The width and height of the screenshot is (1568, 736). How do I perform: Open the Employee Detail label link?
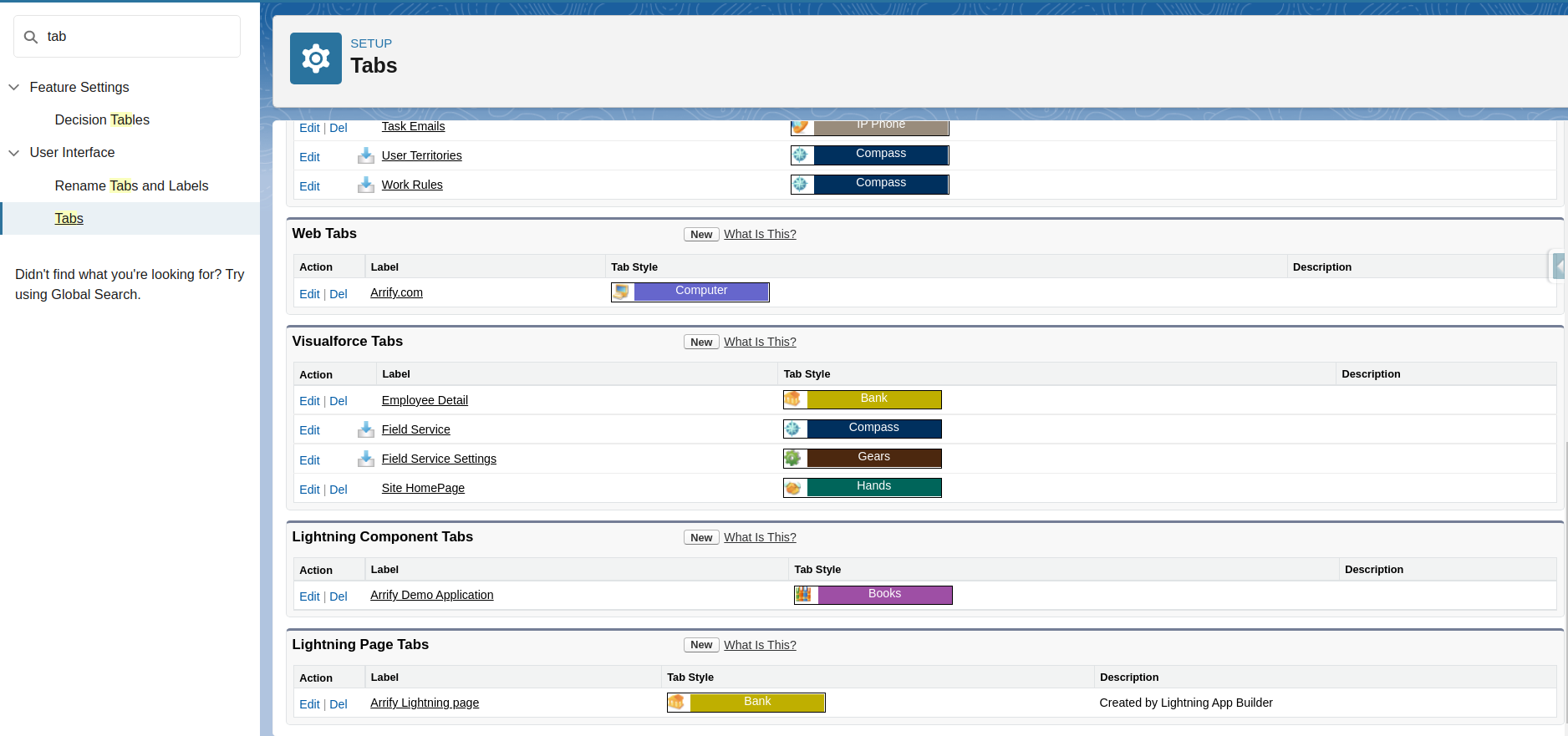[x=425, y=400]
